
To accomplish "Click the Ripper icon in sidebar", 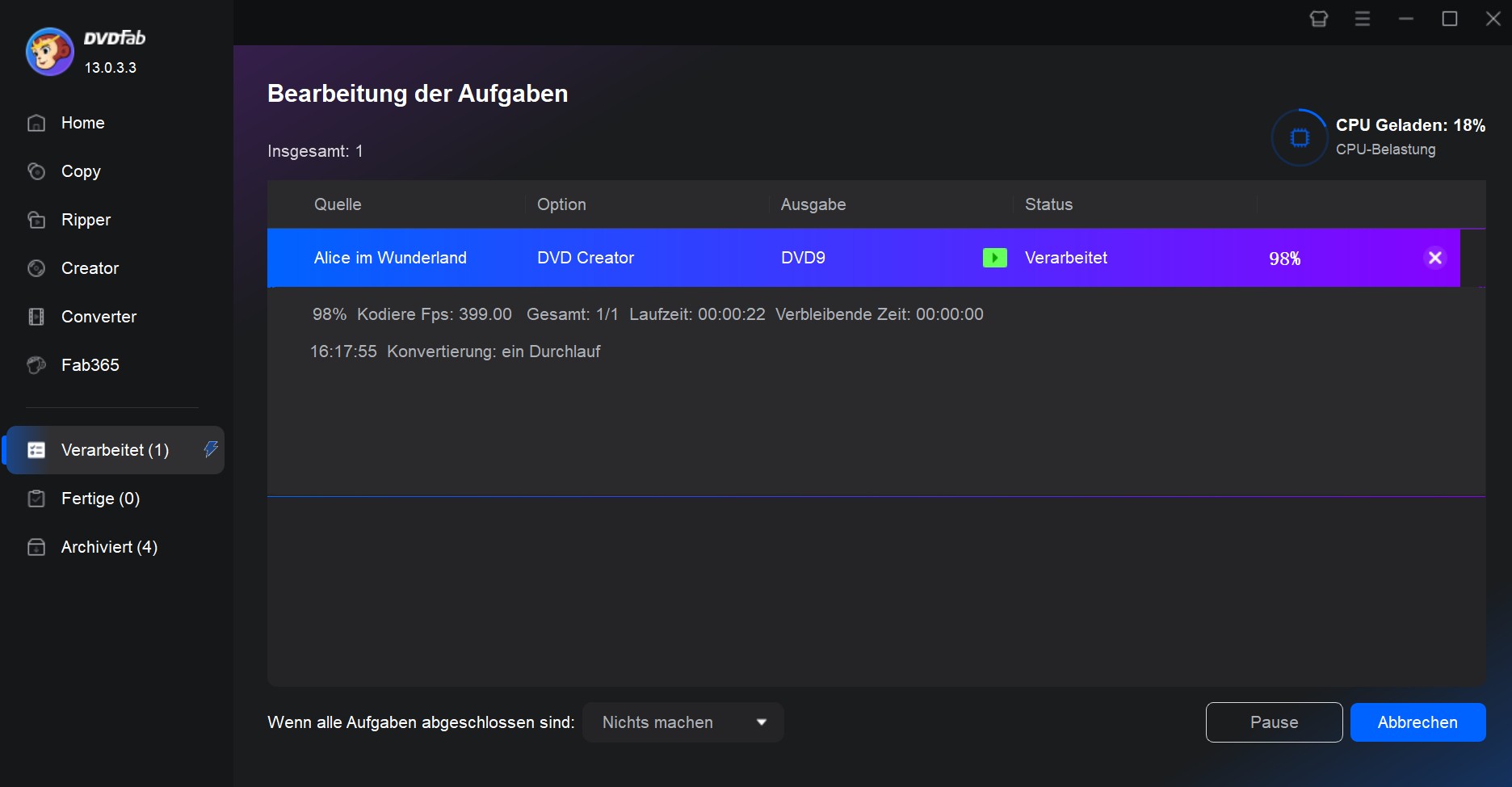I will click(x=36, y=220).
